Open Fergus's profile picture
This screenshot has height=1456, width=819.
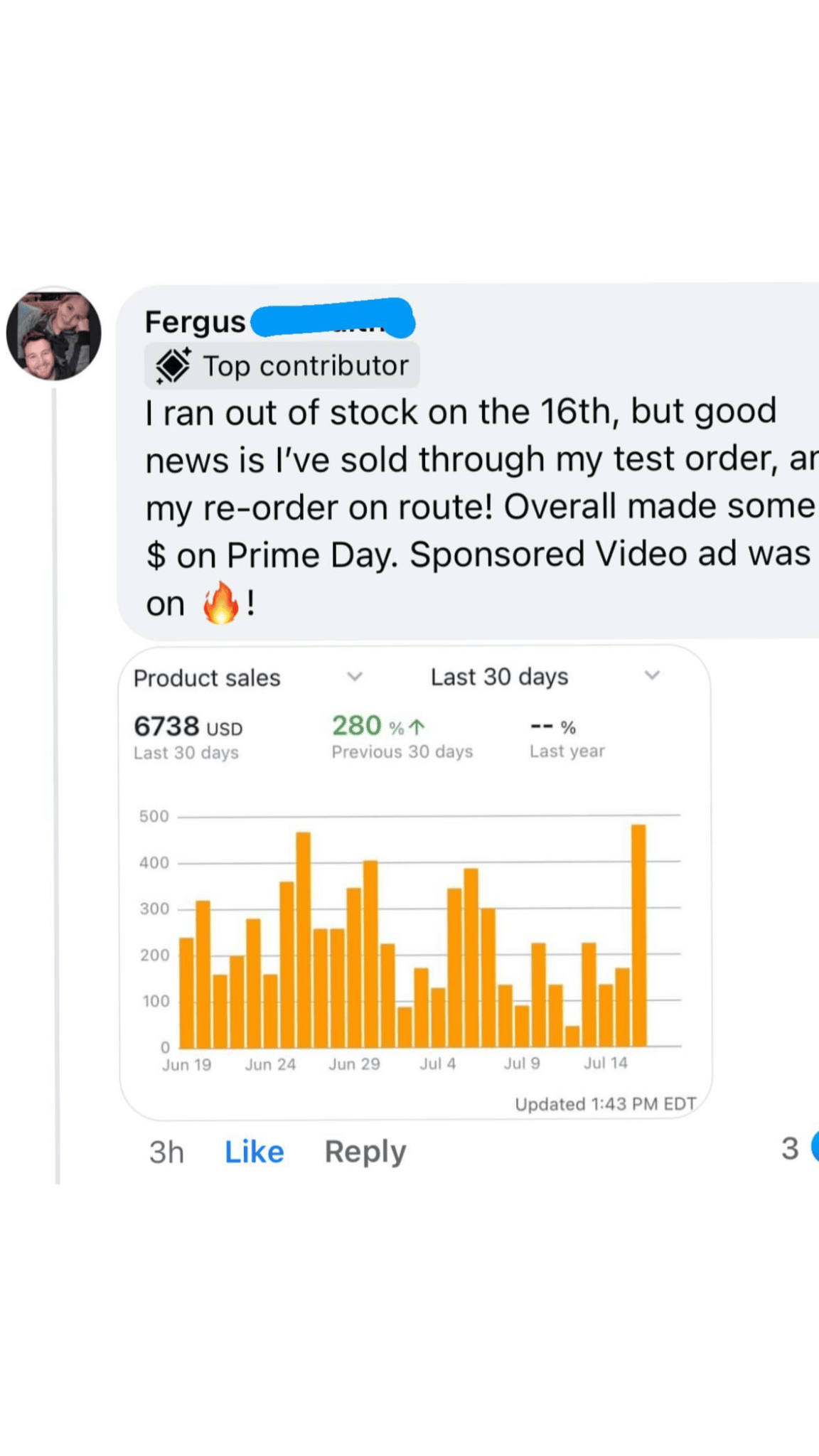[53, 333]
